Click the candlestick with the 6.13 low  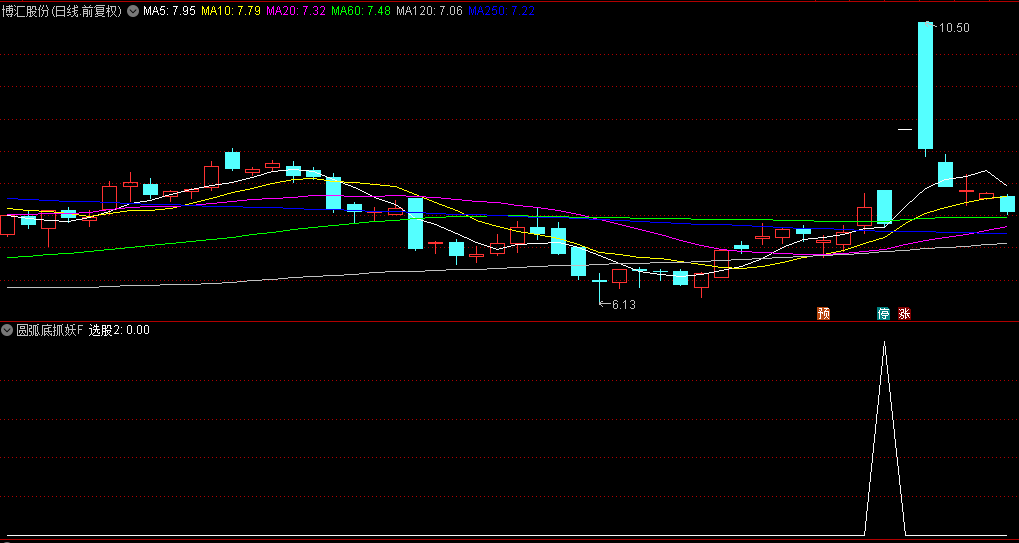coord(599,289)
